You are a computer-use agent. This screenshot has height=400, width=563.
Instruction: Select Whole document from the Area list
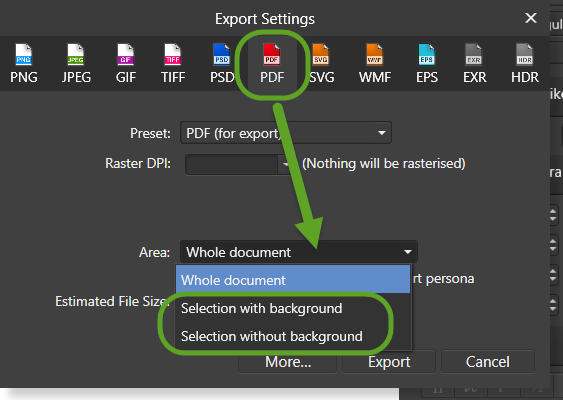[293, 280]
